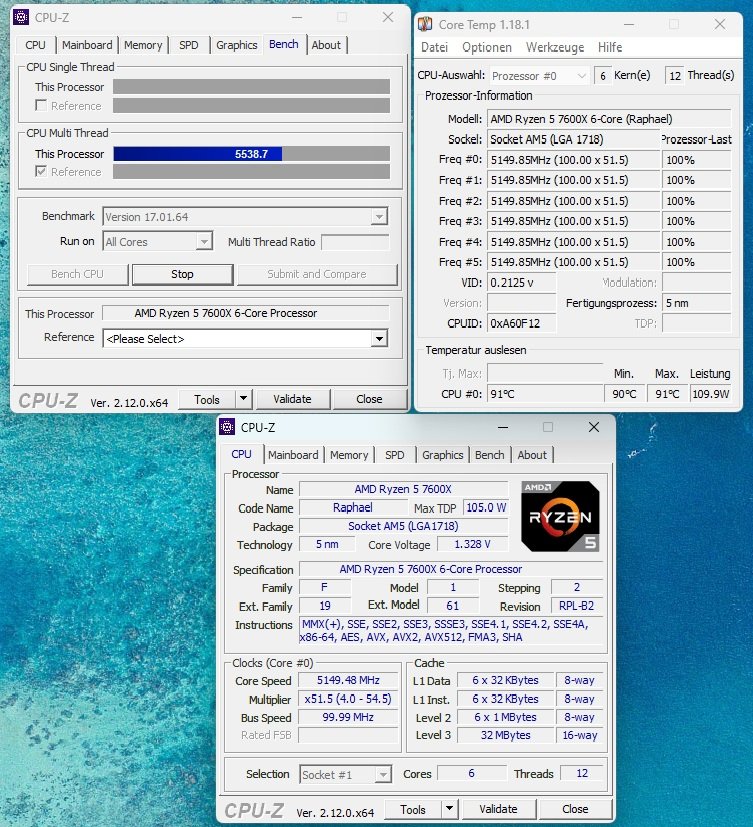Open the Mainboard tab in the lower CPU-Z window
The image size is (753, 827).
293,455
